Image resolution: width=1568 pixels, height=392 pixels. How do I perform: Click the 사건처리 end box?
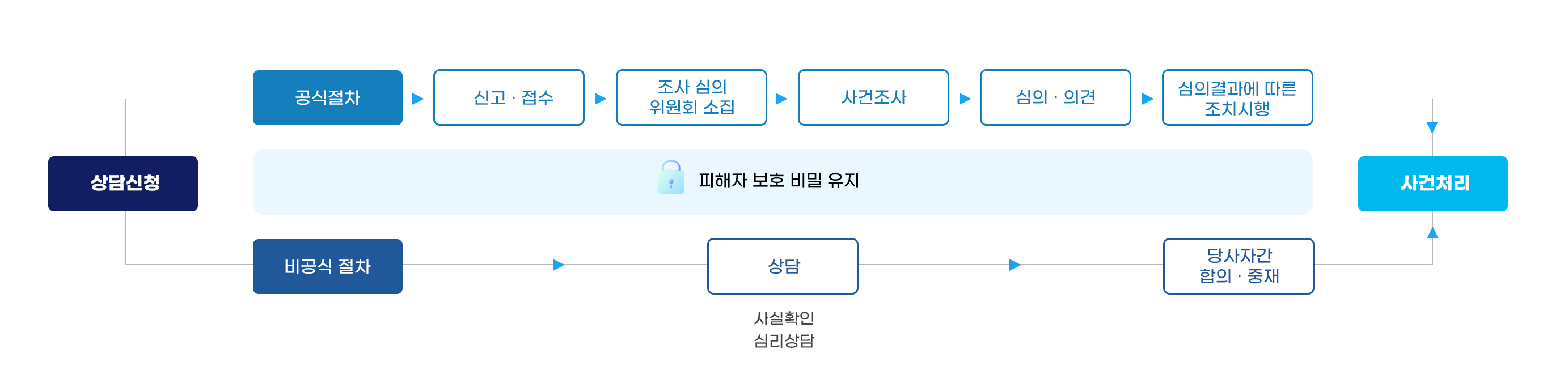pos(1432,184)
